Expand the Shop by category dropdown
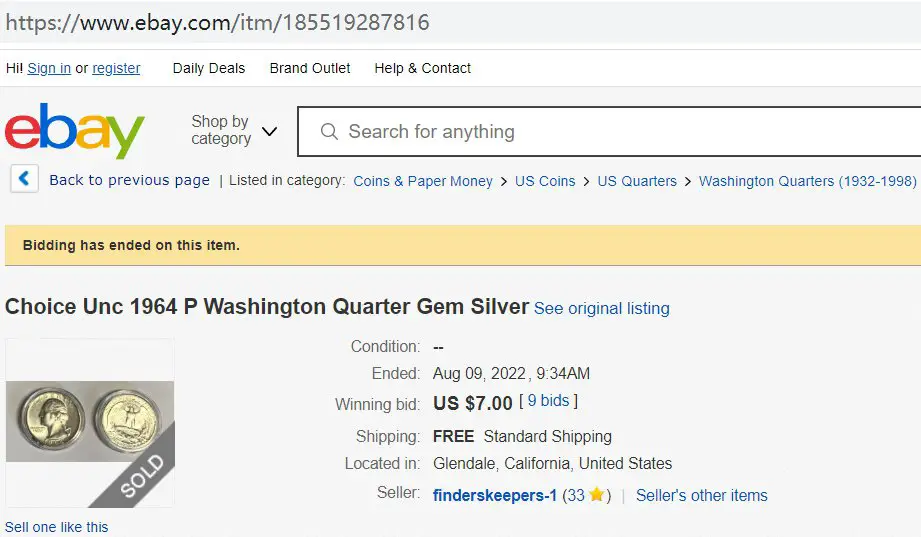Image resolution: width=921 pixels, height=537 pixels. click(x=234, y=130)
